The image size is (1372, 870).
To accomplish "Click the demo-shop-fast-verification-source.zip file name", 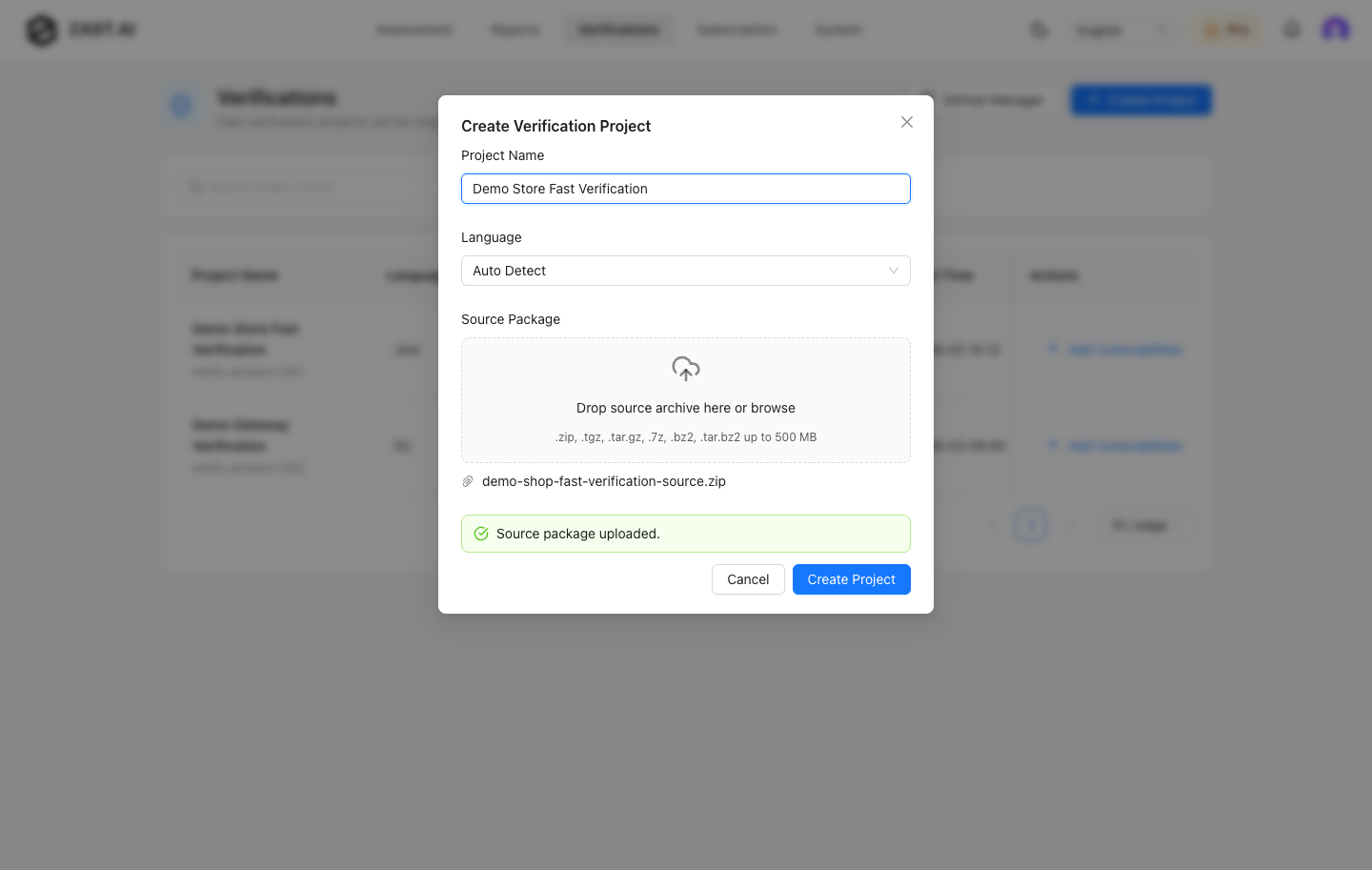I will [604, 481].
